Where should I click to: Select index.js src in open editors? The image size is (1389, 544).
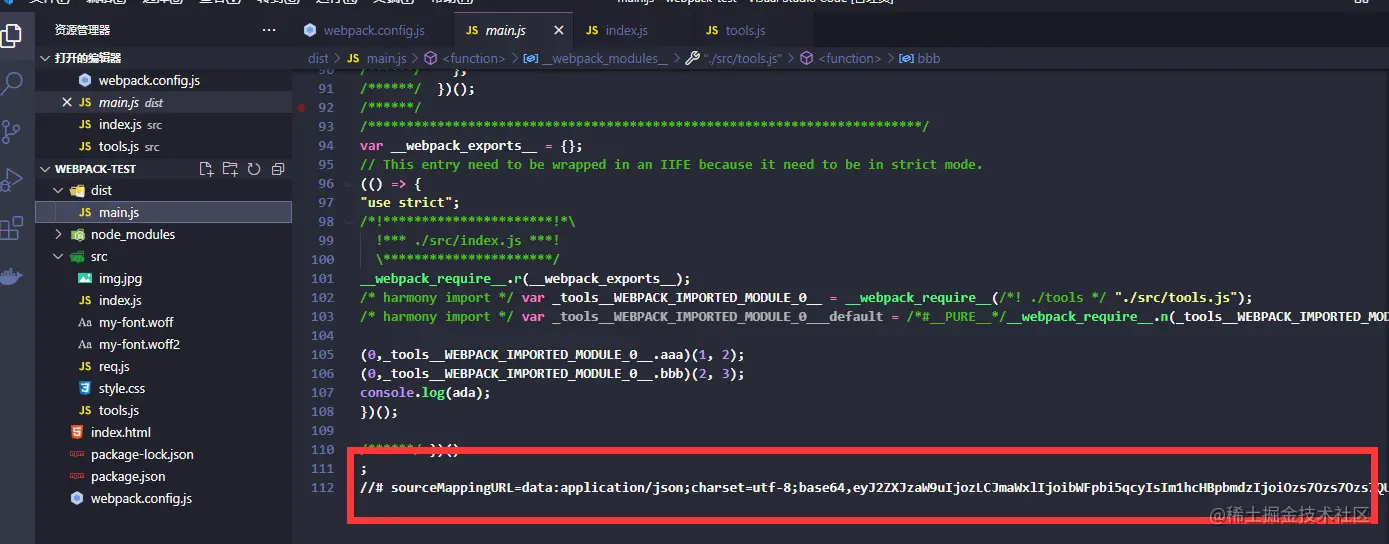(163, 125)
